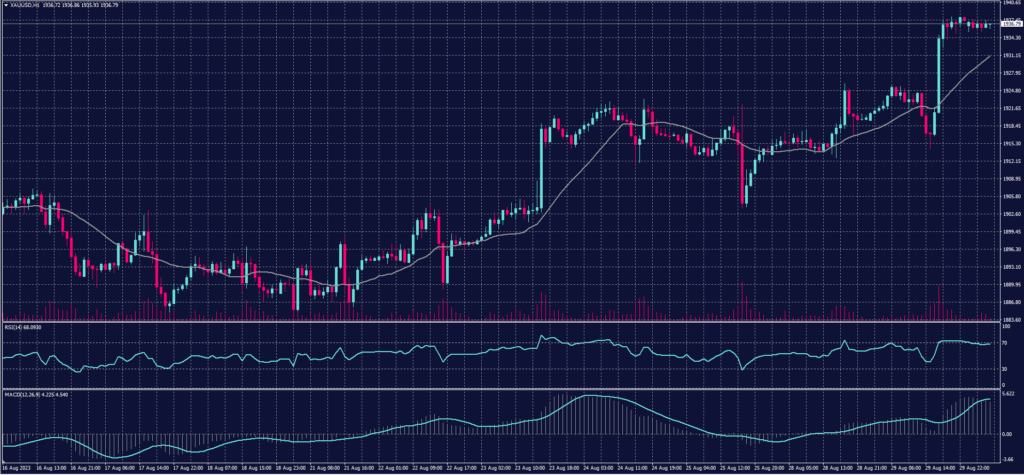Select the tall bullish candle on 29 Aug
The image size is (1024, 475).
pos(939,70)
